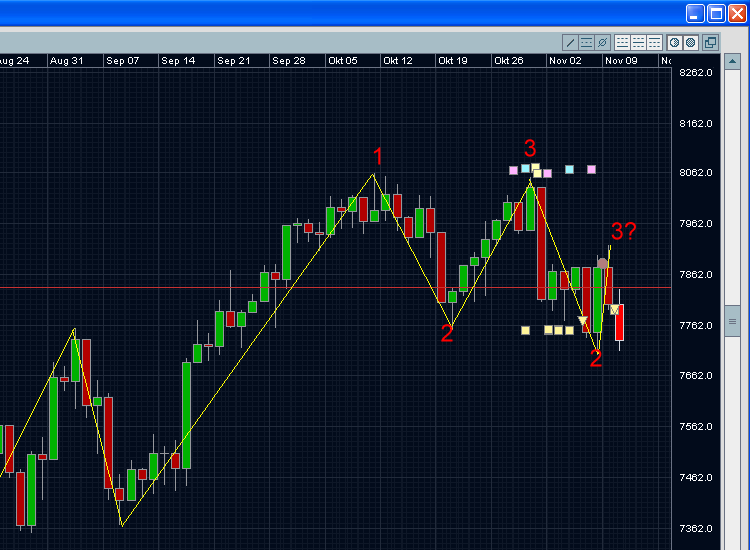Click the scrollbar up arrow
Viewport: 750px width, 550px height.
click(732, 62)
